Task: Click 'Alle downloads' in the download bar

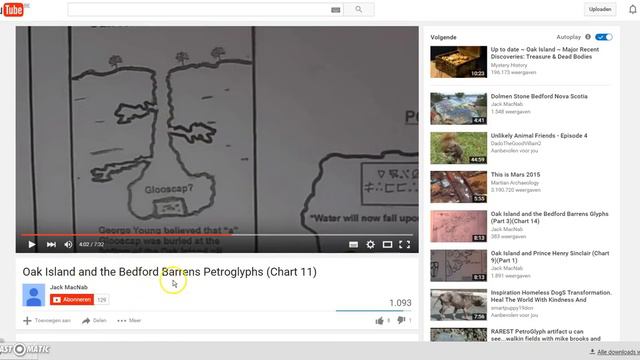Action: (614, 352)
